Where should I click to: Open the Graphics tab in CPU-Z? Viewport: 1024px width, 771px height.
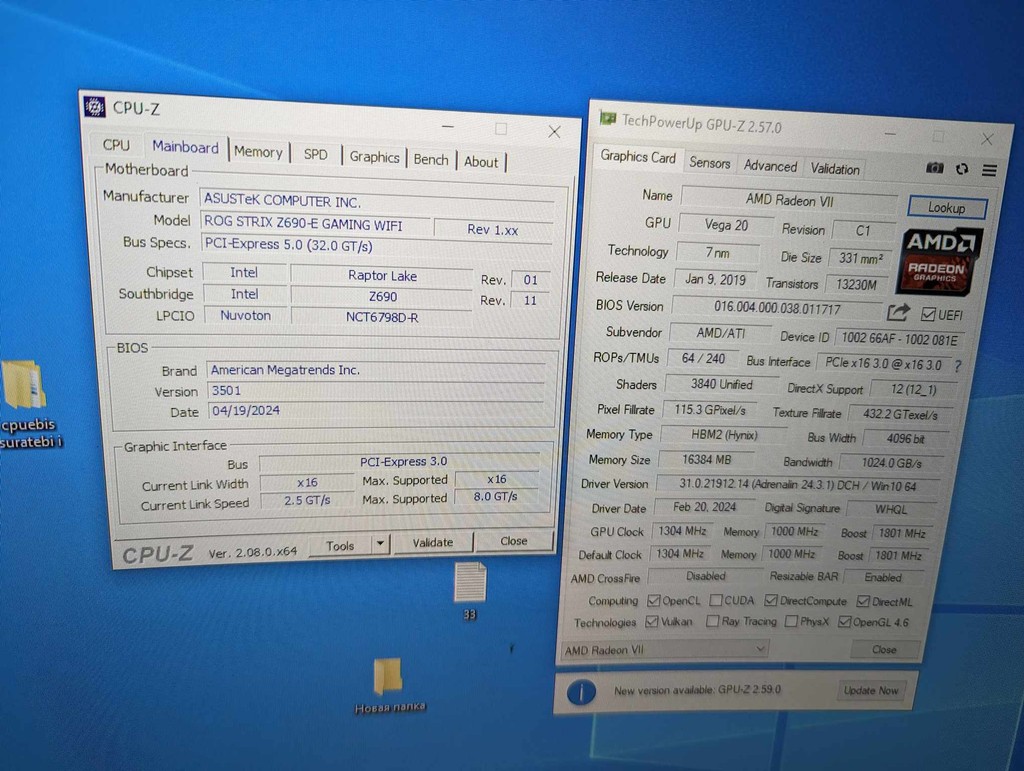[x=374, y=157]
